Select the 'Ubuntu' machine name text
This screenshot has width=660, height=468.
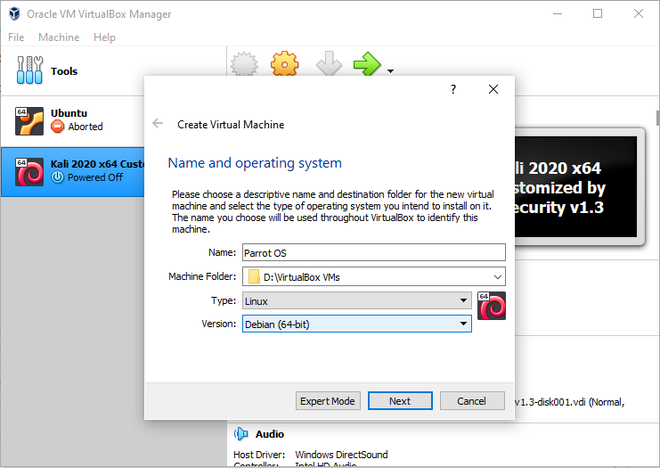pyautogui.click(x=69, y=113)
